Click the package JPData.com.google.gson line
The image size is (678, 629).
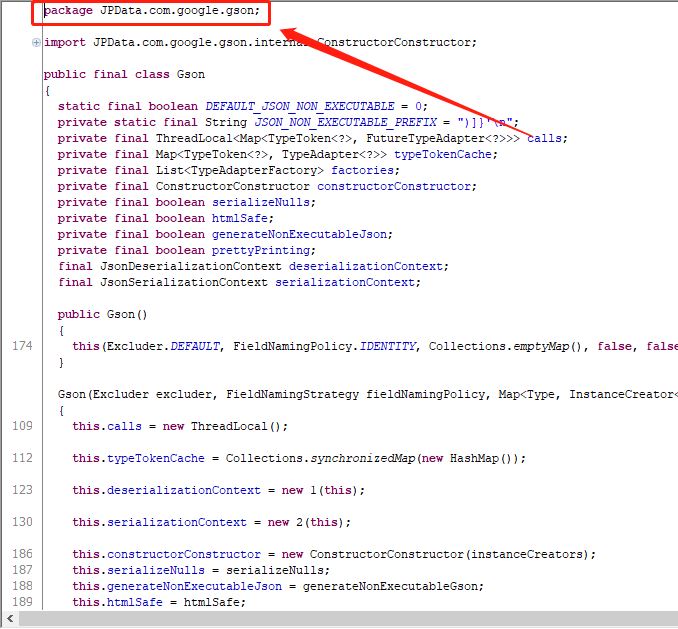tap(152, 10)
